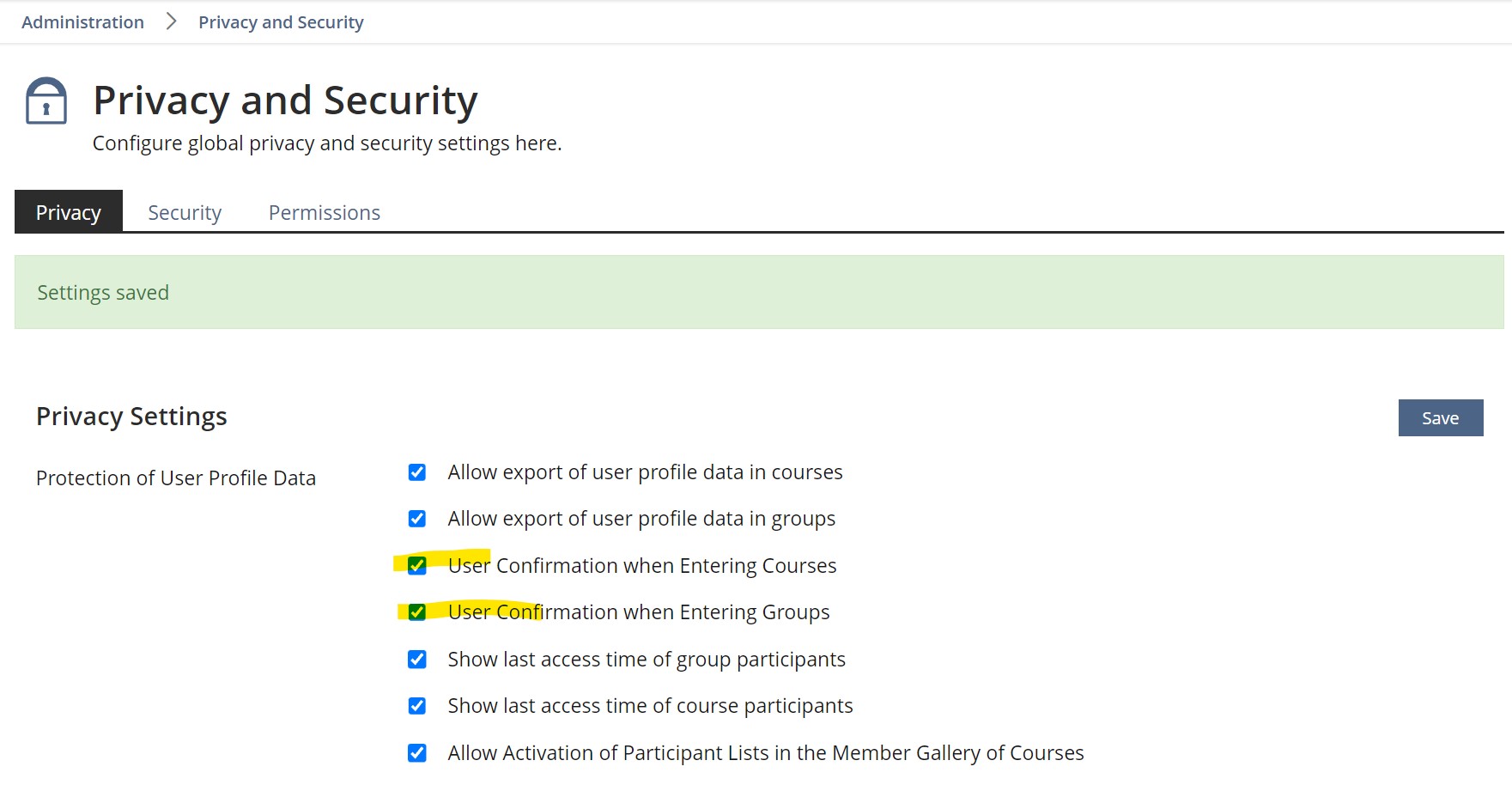The height and width of the screenshot is (797, 1512).
Task: Click the breadcrumb chevron separator arrow
Action: 171,21
